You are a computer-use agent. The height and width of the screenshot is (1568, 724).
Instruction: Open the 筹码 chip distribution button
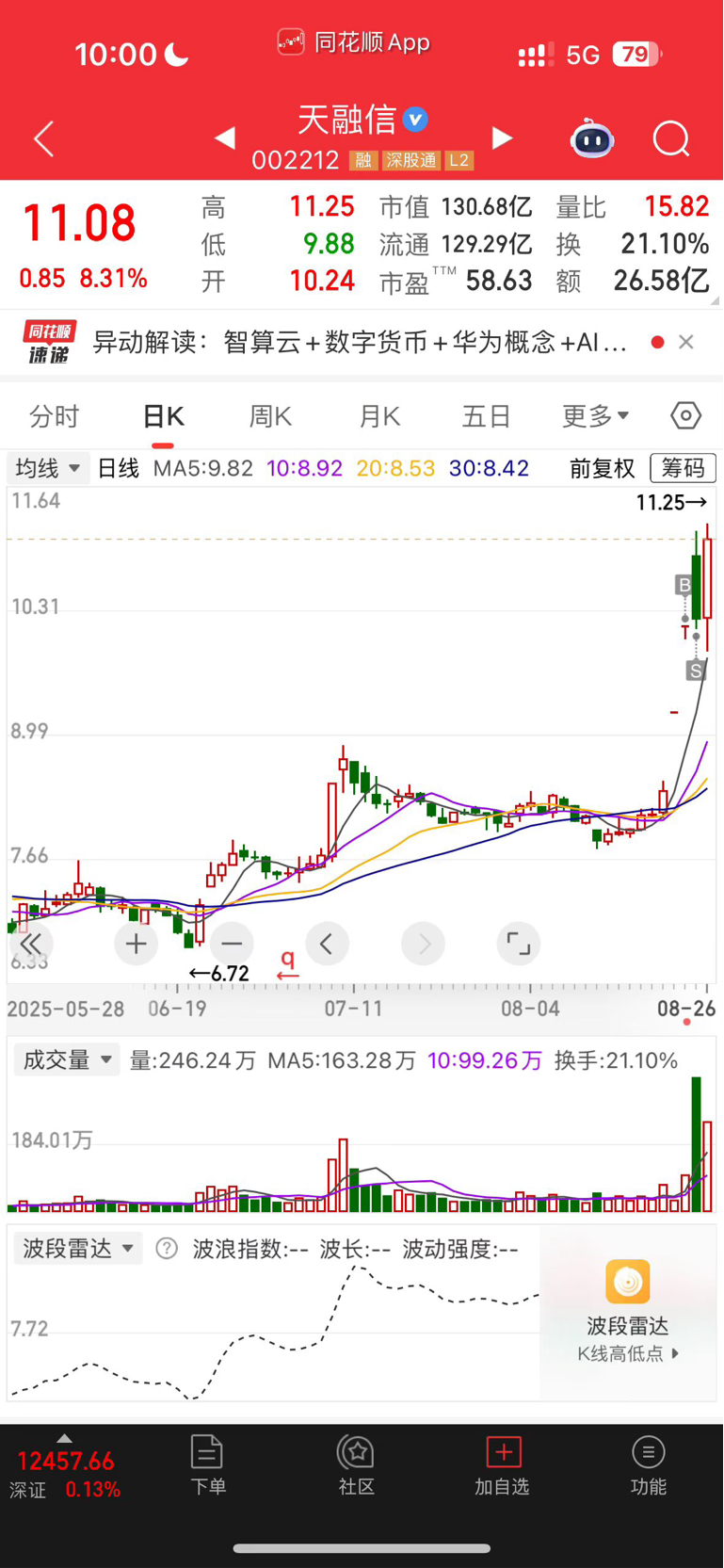click(683, 468)
